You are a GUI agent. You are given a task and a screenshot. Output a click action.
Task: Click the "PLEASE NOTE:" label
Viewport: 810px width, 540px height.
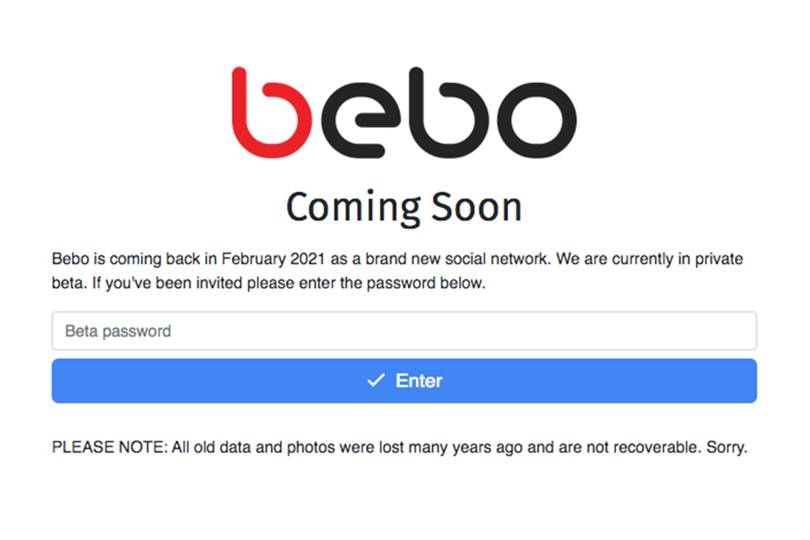[109, 447]
